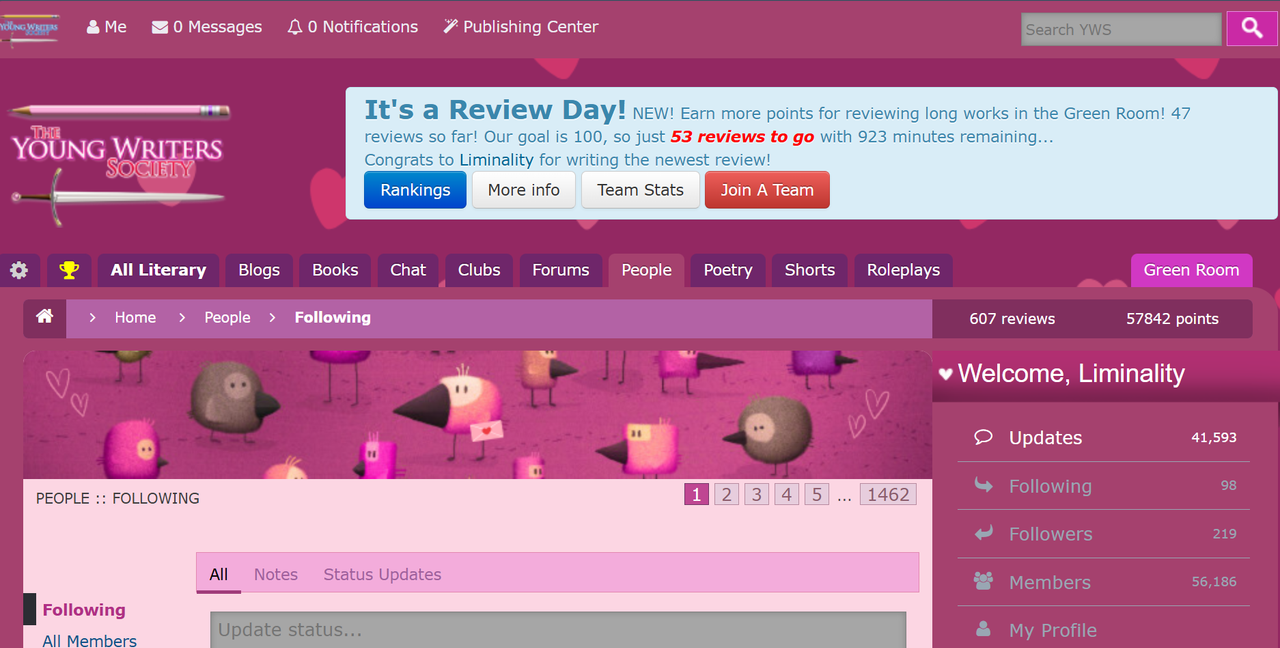Switch to the Shorts tab
Viewport: 1280px width, 648px height.
[x=810, y=270]
